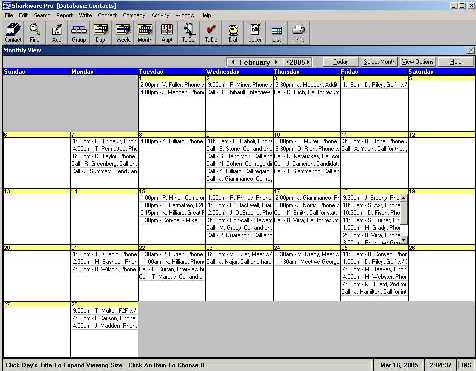Viewport: 476px width, 371px height.
Task: Open the Group toolbar icon
Action: pos(79,33)
